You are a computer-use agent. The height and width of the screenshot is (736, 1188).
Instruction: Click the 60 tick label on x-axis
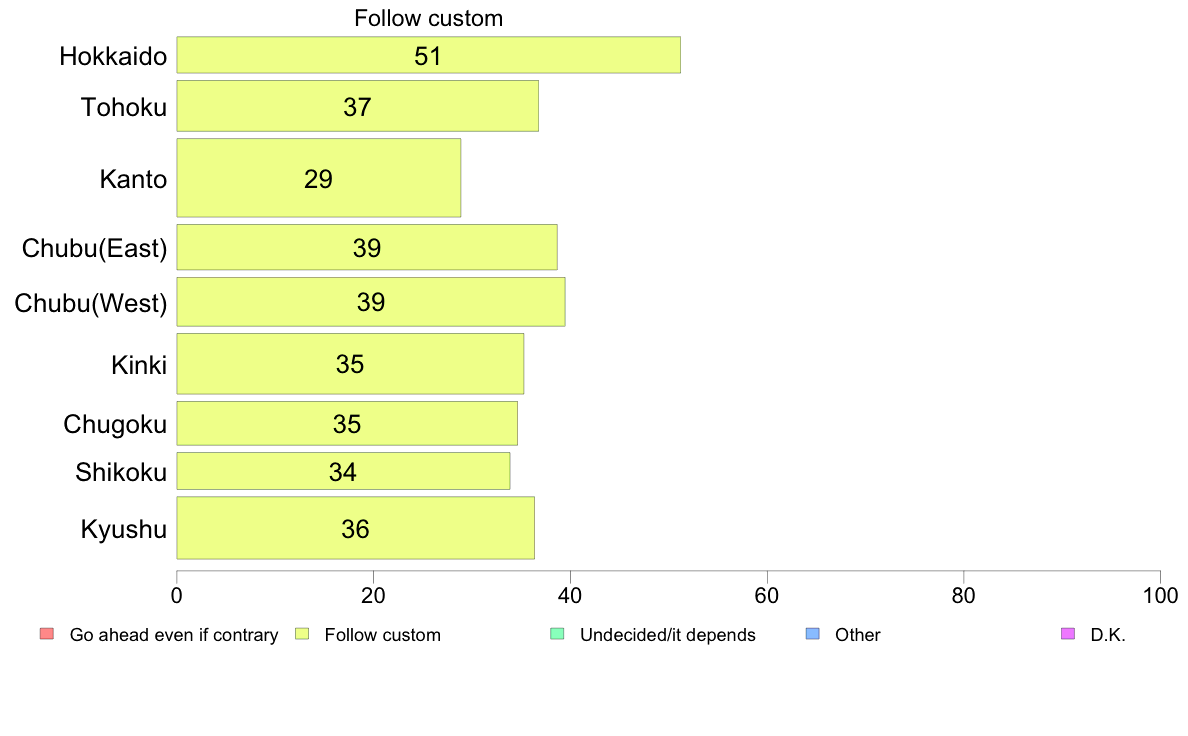pyautogui.click(x=767, y=596)
